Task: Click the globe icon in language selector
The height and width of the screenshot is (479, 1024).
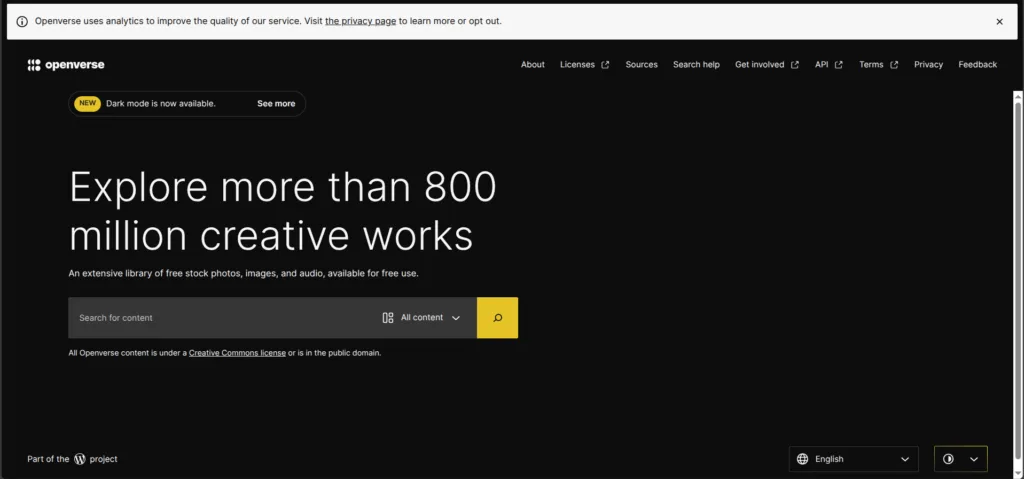Action: pos(803,459)
